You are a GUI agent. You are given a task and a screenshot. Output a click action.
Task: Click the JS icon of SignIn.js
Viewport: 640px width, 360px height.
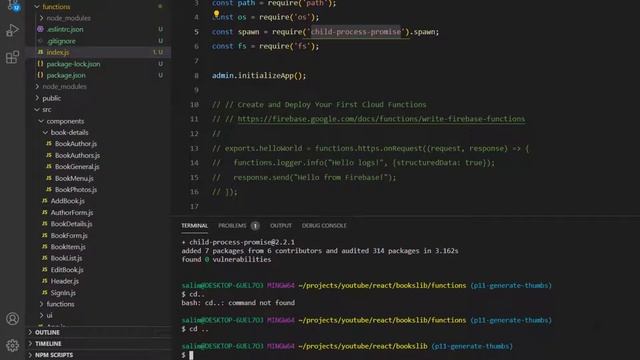coord(45,293)
